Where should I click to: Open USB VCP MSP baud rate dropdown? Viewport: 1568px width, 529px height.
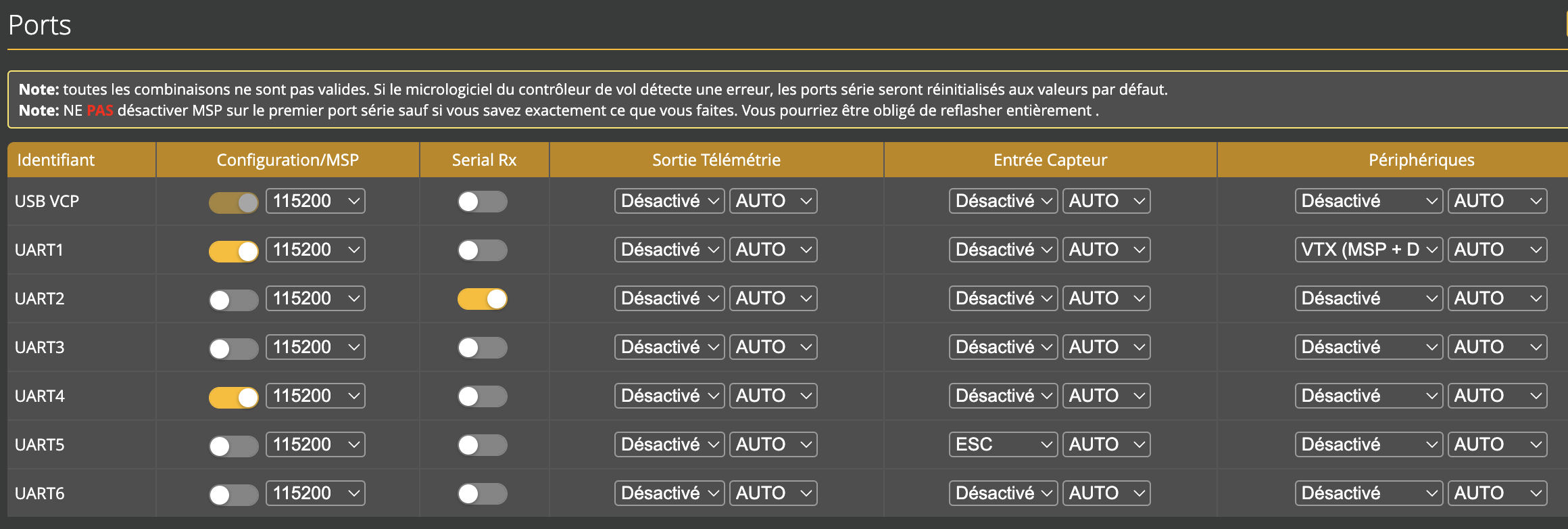pos(315,201)
